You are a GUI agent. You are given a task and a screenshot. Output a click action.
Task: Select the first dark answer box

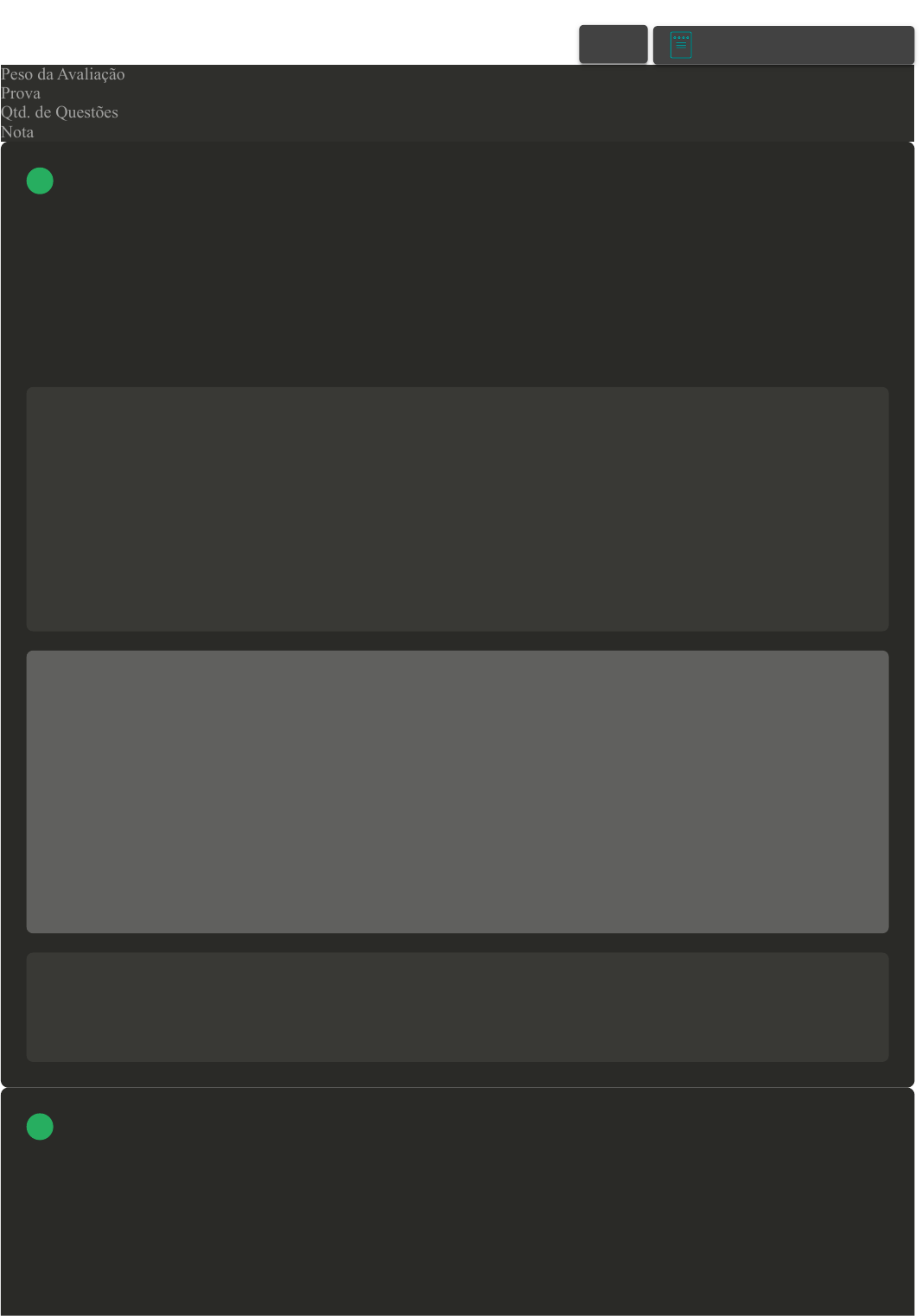coord(457,509)
